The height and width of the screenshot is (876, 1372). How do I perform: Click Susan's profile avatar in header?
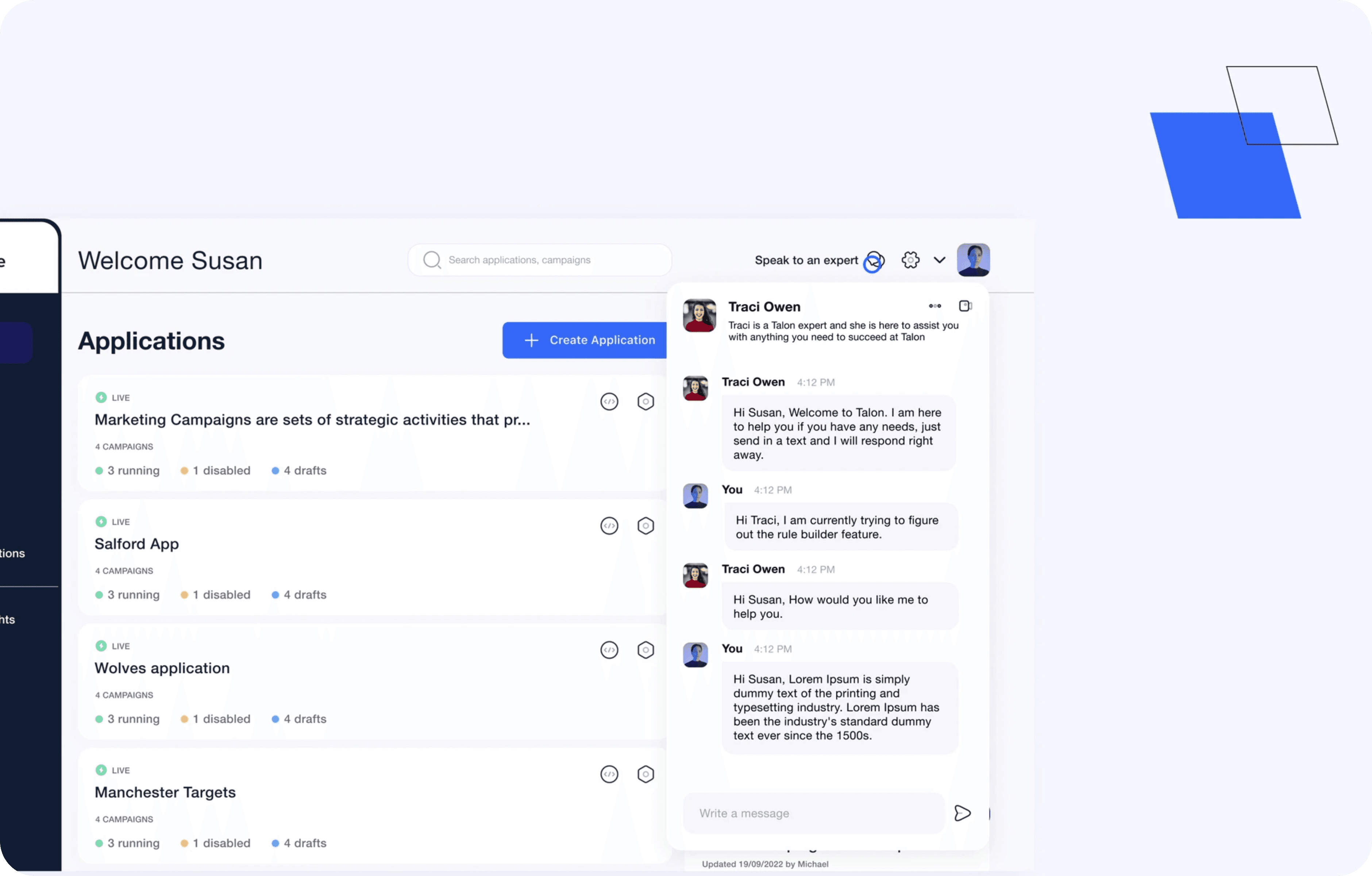pos(973,260)
